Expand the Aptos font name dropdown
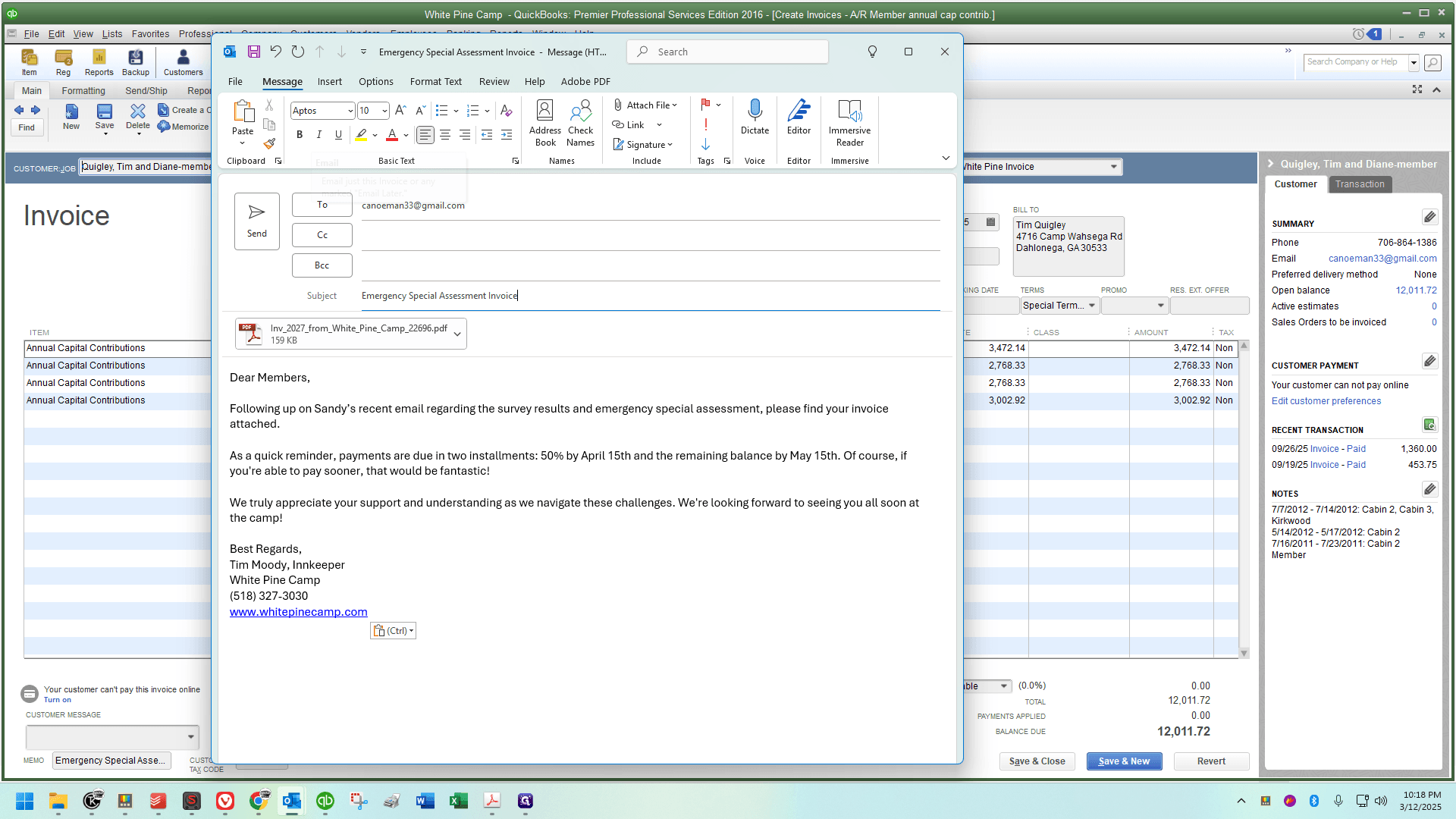The width and height of the screenshot is (1456, 819). pos(350,111)
